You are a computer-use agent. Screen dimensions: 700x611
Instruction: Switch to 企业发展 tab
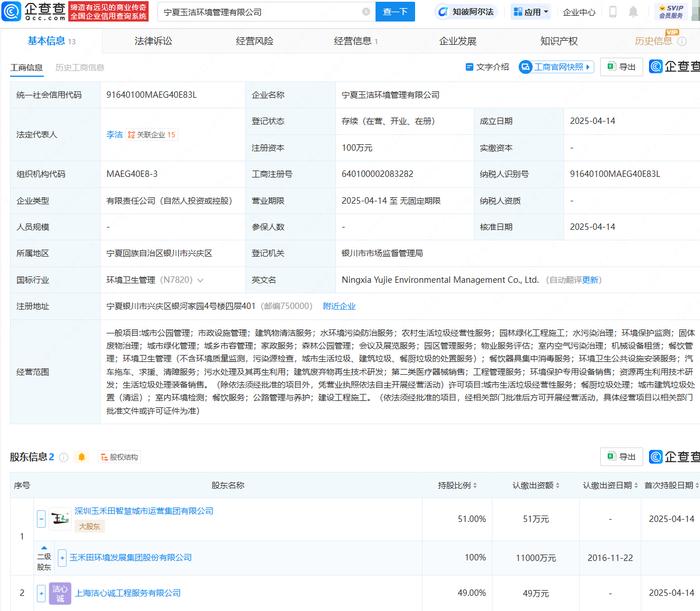click(458, 41)
